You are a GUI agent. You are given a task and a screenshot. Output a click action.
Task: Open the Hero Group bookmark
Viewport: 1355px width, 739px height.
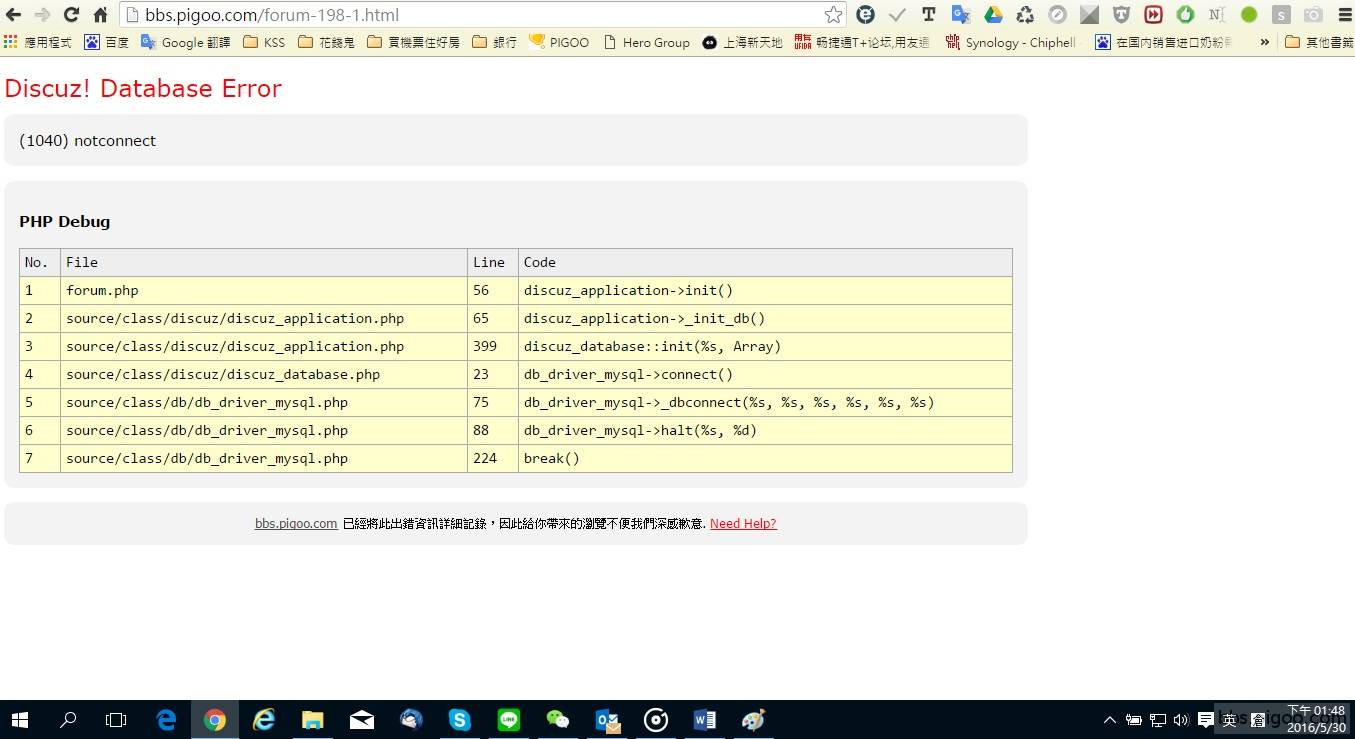647,42
